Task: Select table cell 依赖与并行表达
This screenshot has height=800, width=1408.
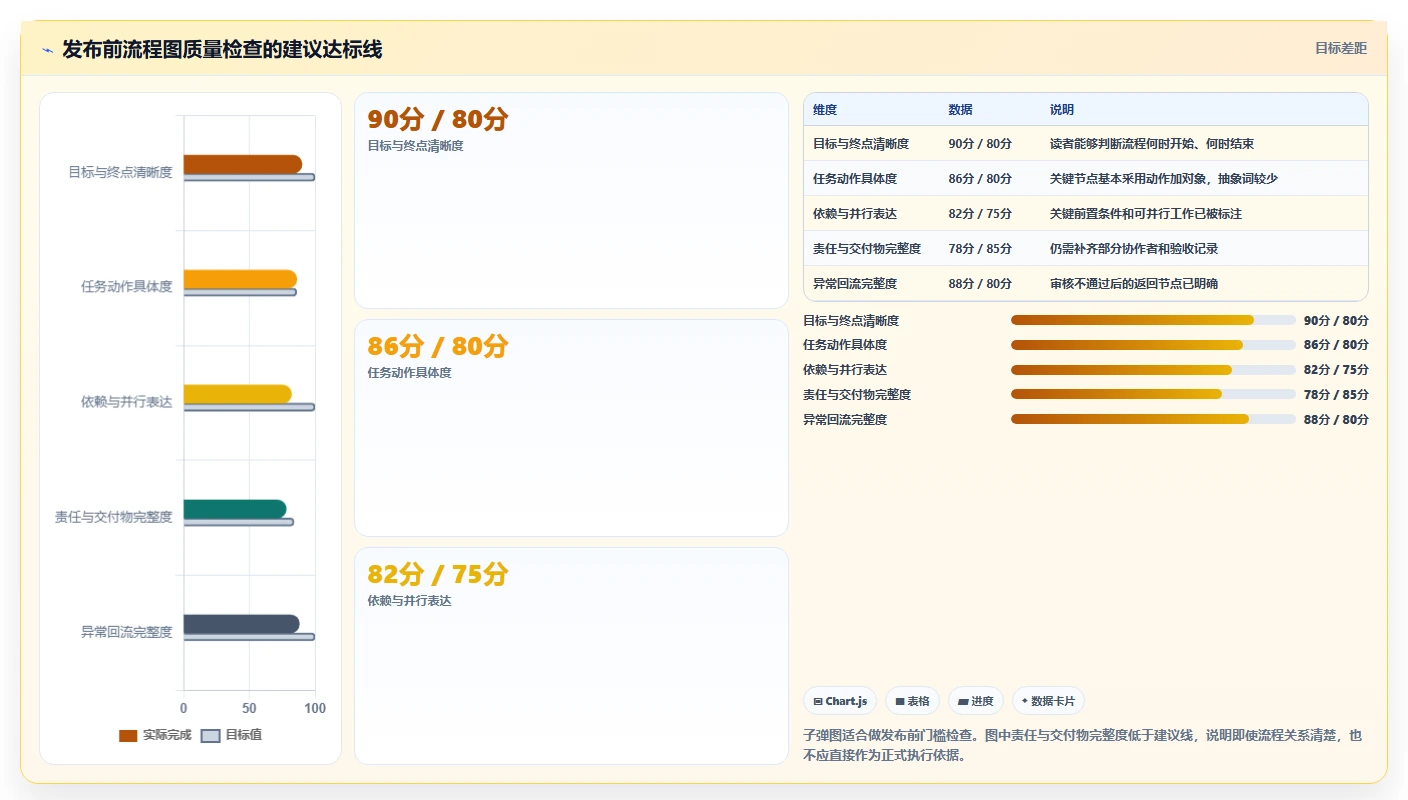Action: click(x=855, y=214)
